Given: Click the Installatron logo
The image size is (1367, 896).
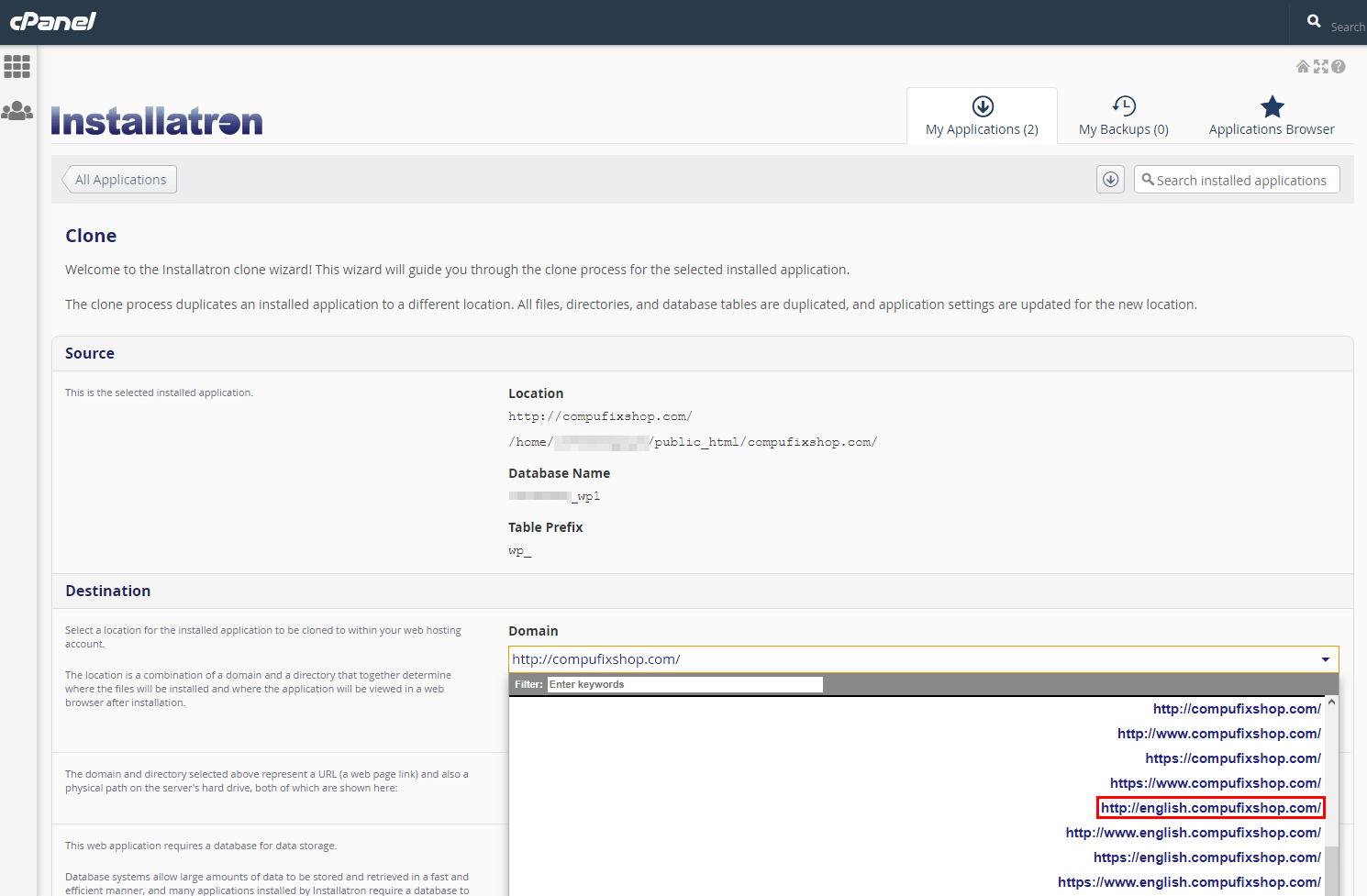Looking at the screenshot, I should (x=157, y=121).
